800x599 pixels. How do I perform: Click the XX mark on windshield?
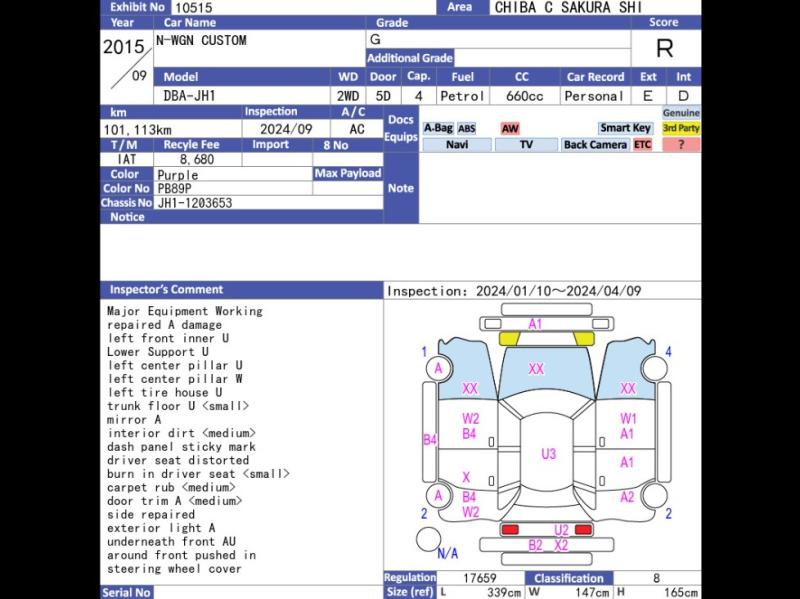click(536, 369)
